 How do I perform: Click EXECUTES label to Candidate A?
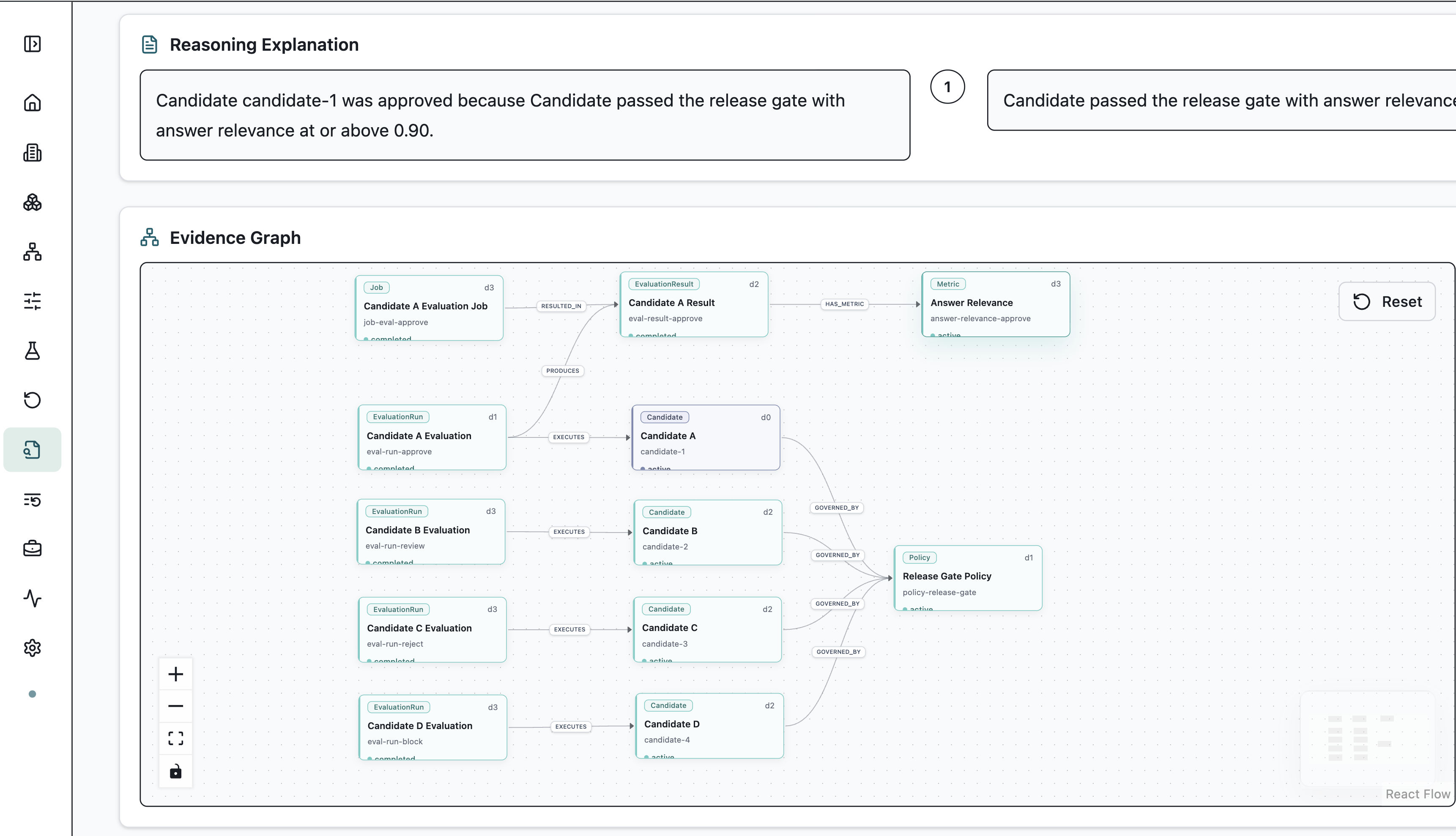pyautogui.click(x=569, y=437)
